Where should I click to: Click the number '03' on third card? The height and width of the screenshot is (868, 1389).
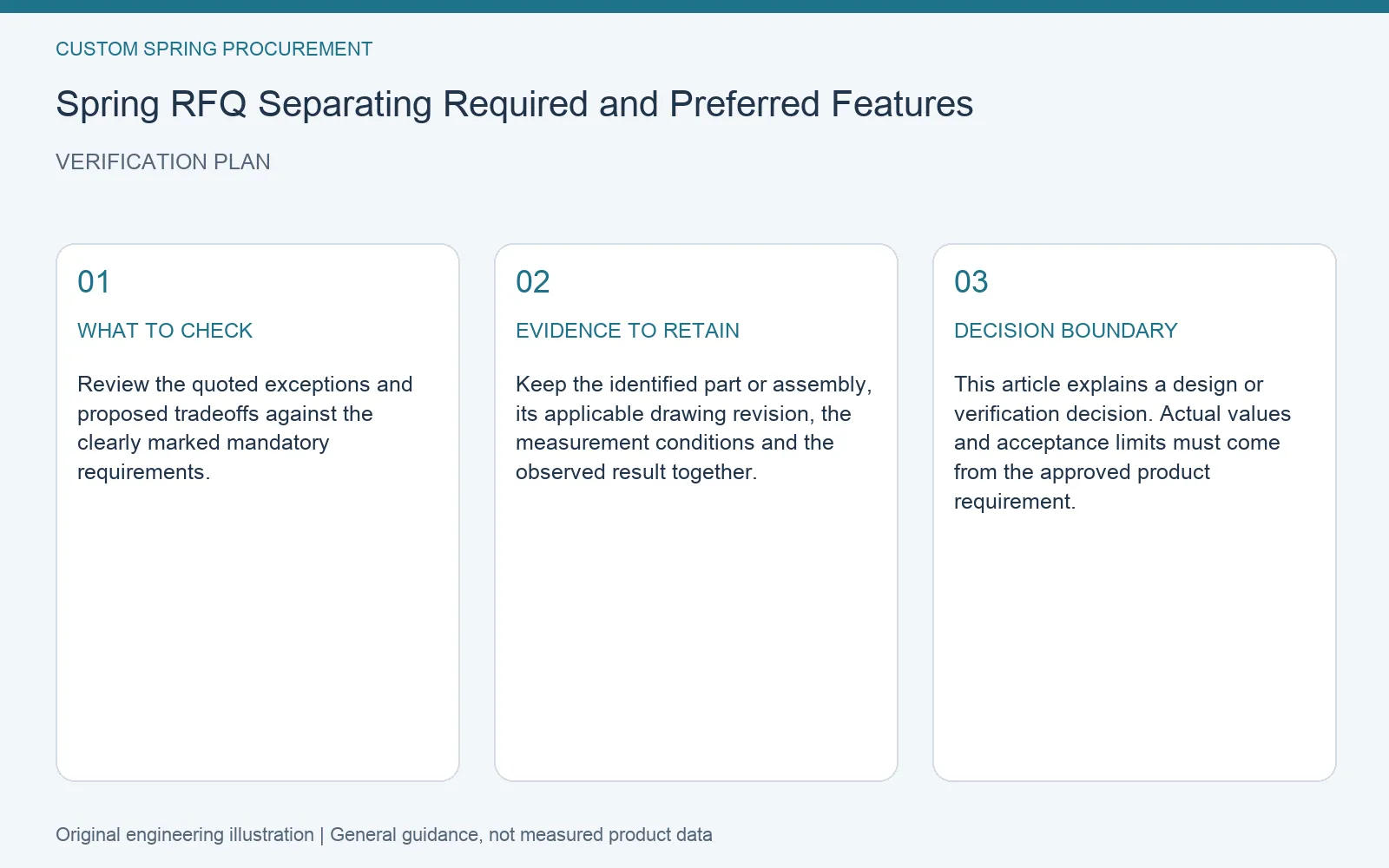tap(971, 282)
